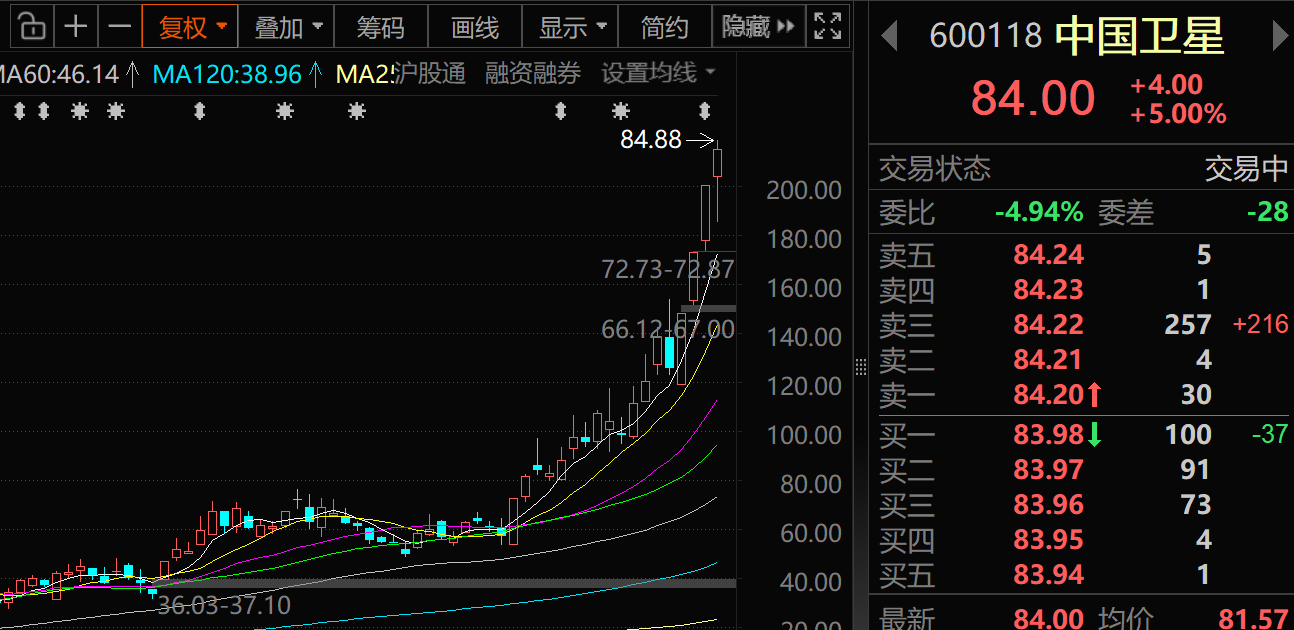The height and width of the screenshot is (630, 1294).
Task: Click the +4.00 price change
Action: point(1166,85)
